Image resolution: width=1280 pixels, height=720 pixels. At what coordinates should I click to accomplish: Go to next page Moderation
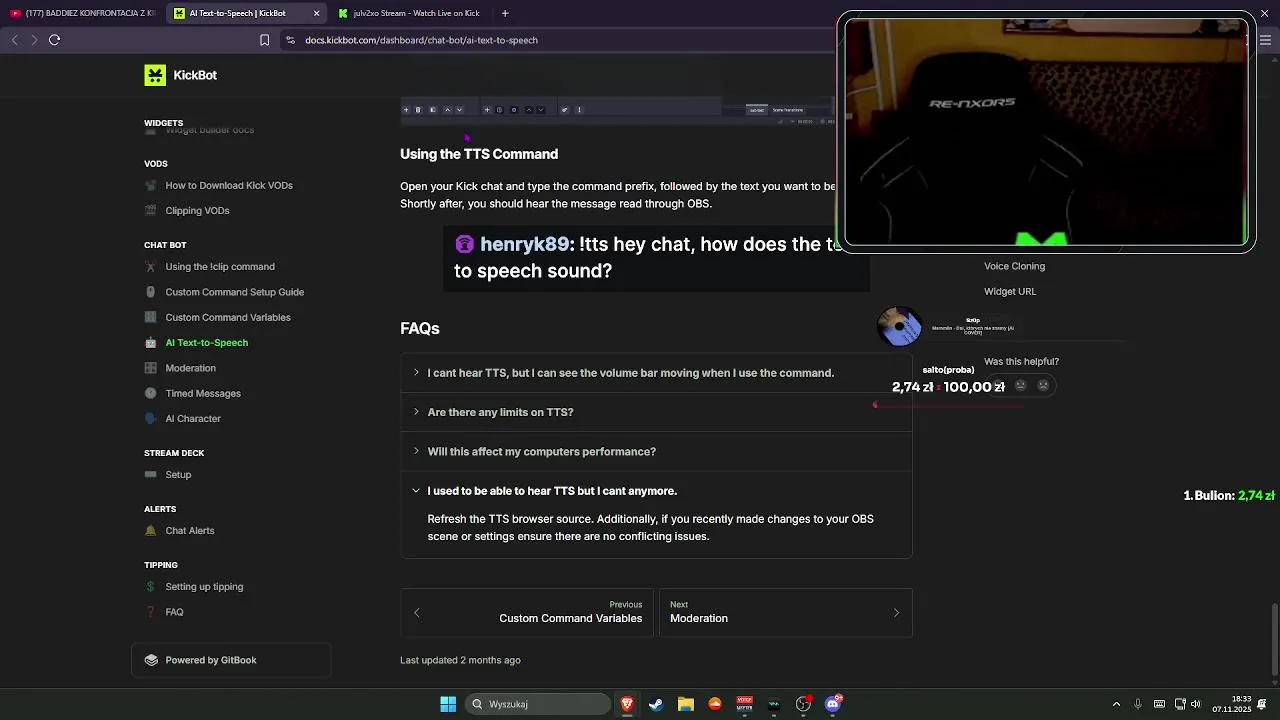(785, 612)
